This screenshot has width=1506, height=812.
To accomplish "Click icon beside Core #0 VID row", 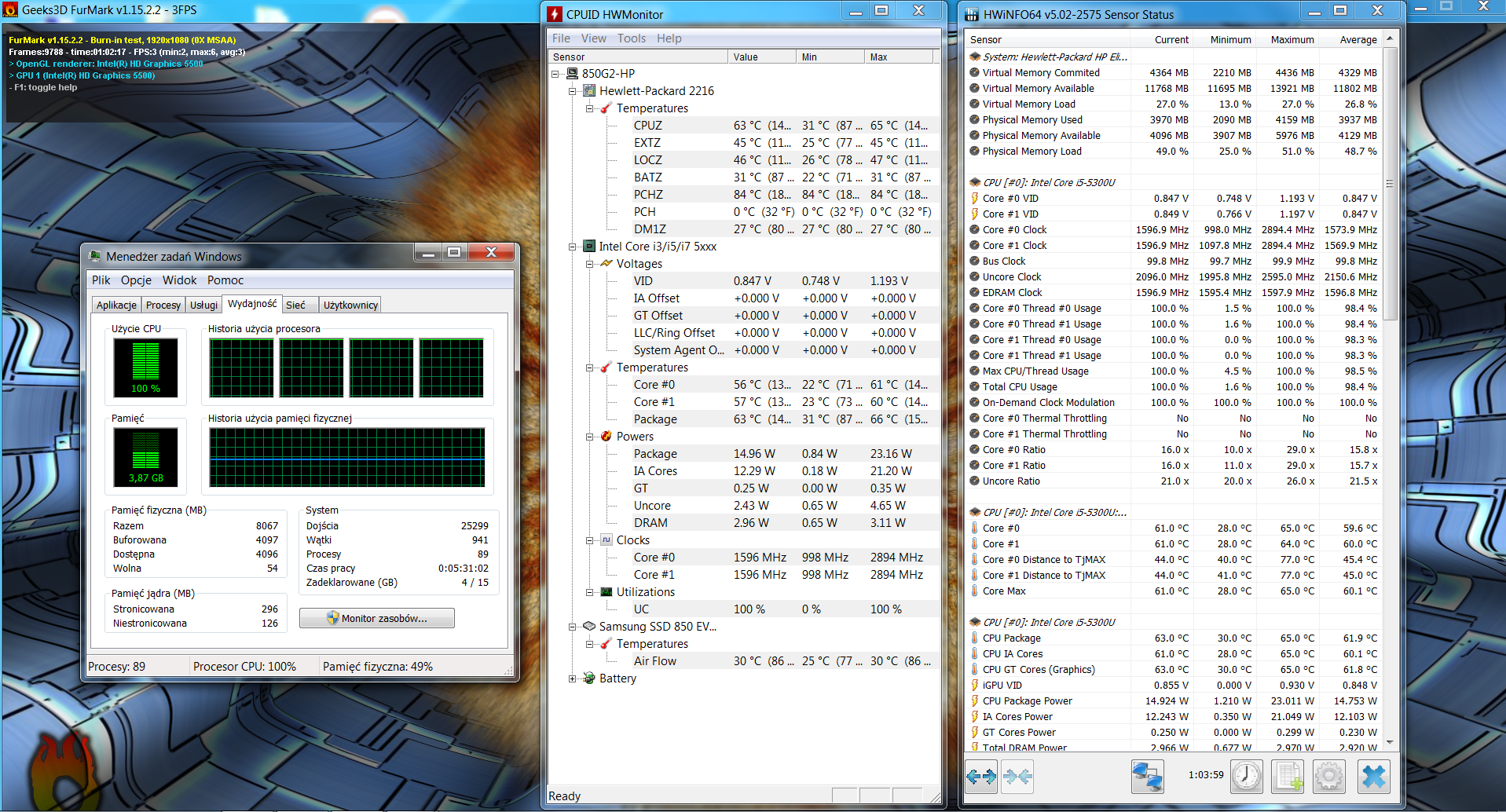I will tap(975, 198).
